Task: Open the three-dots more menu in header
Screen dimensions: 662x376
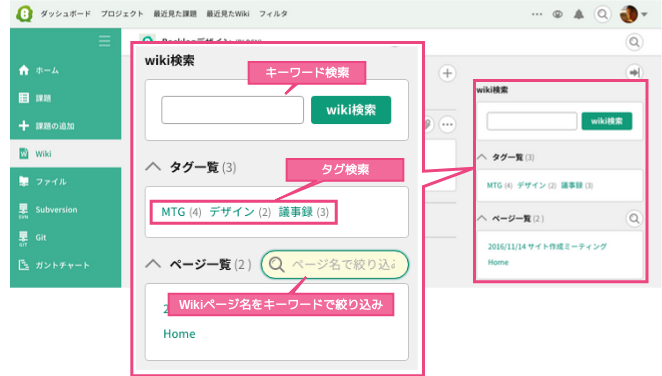Action: point(537,14)
